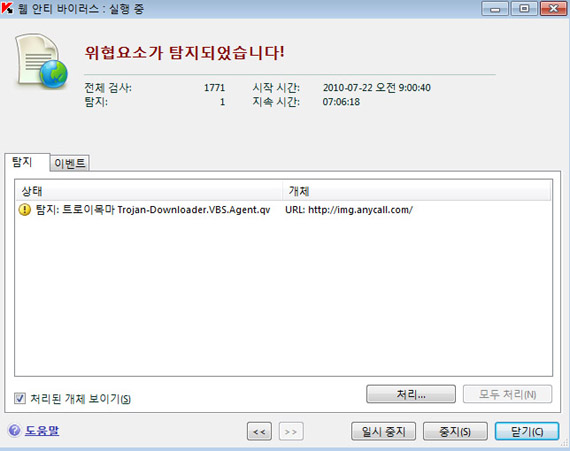Close the dialog with 닫기(C) button

(527, 431)
